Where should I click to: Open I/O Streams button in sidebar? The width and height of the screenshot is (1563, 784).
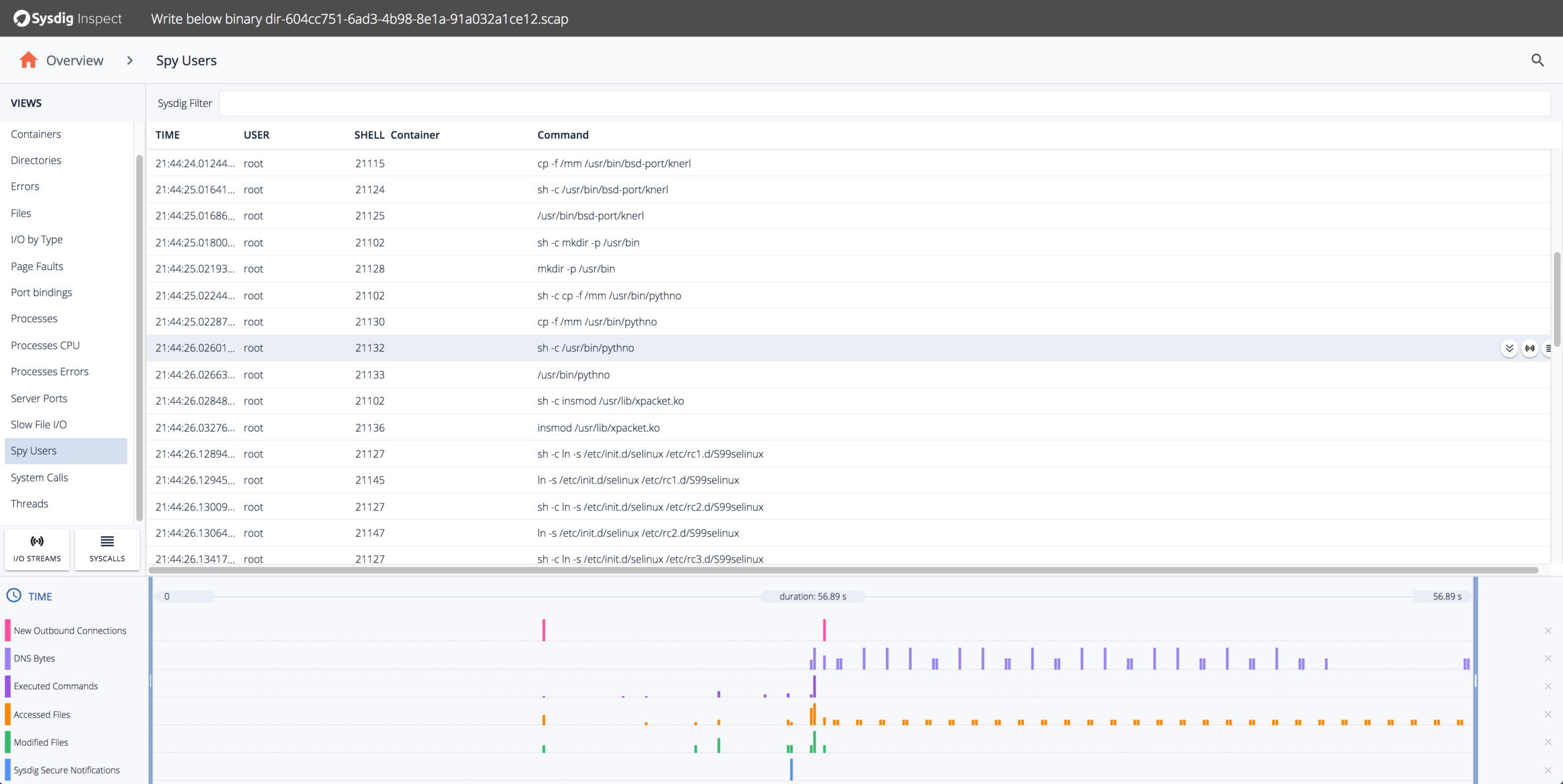pyautogui.click(x=37, y=549)
